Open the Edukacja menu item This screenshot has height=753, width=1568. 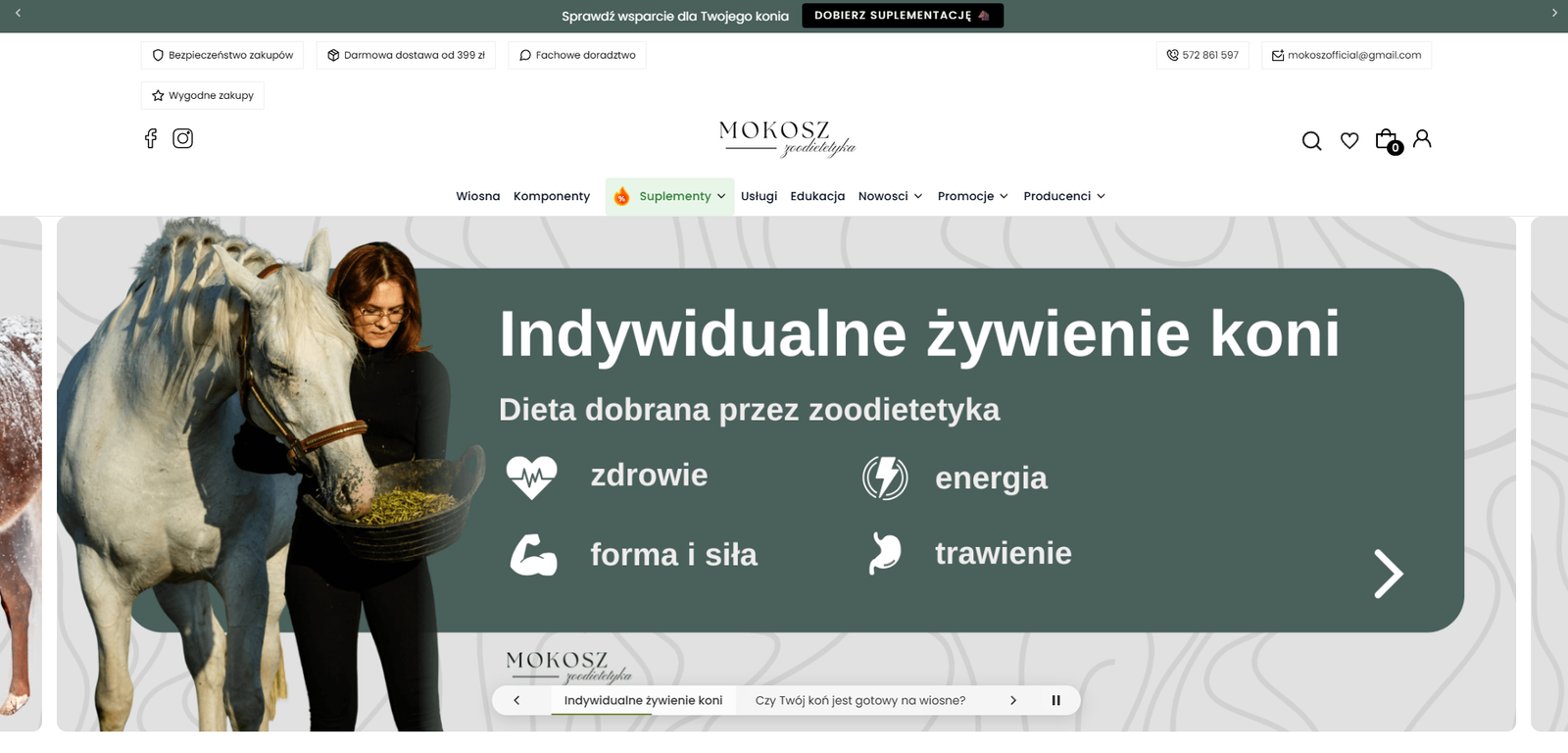pos(817,196)
